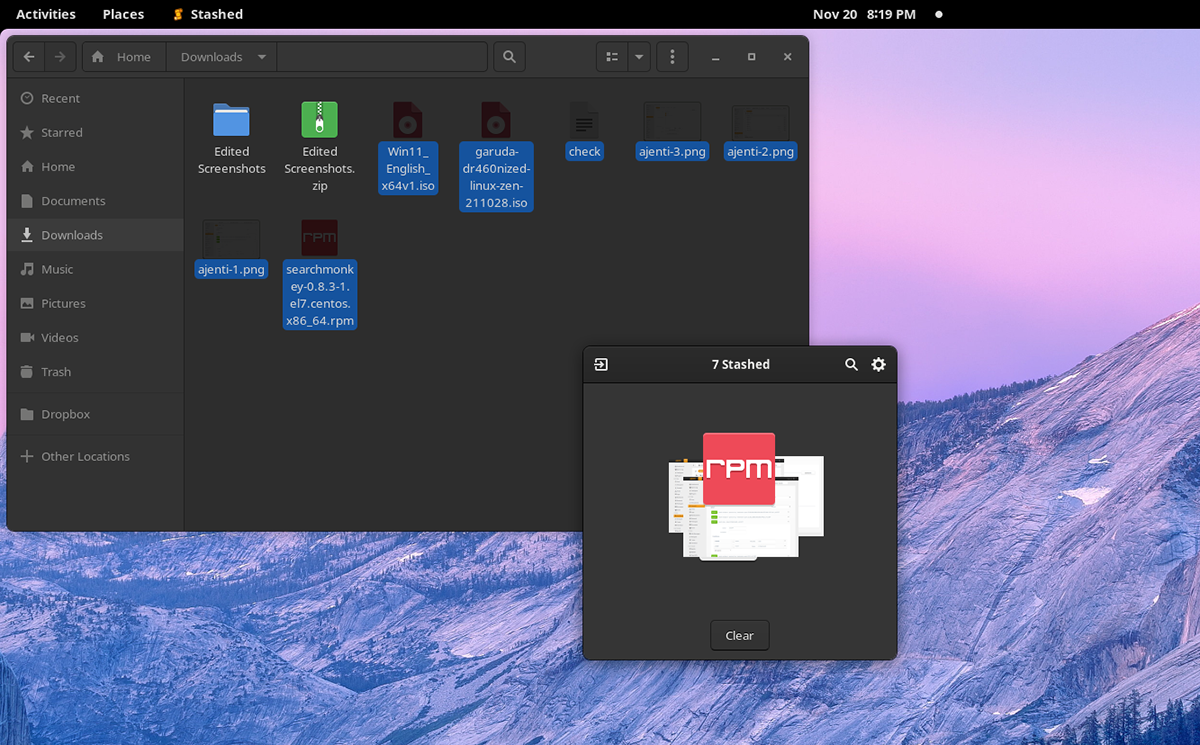
Task: Open the Edited Screenshots folder icon
Action: [x=231, y=121]
